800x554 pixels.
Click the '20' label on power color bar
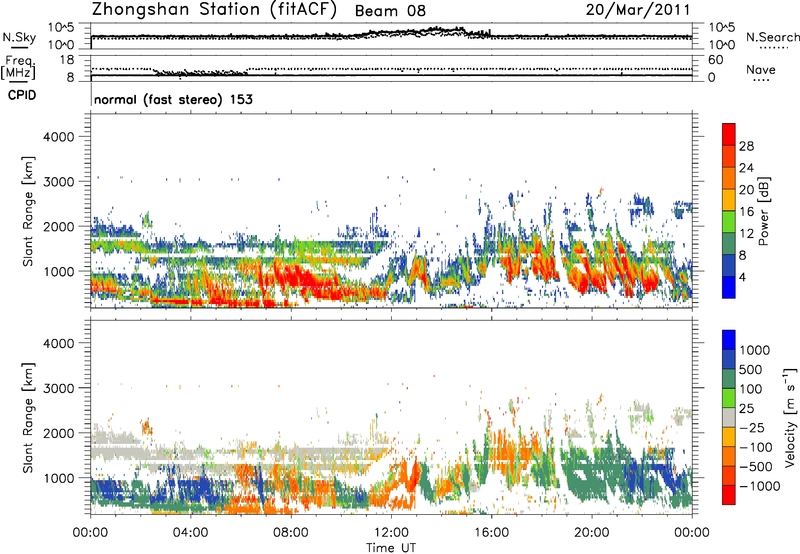click(x=746, y=190)
